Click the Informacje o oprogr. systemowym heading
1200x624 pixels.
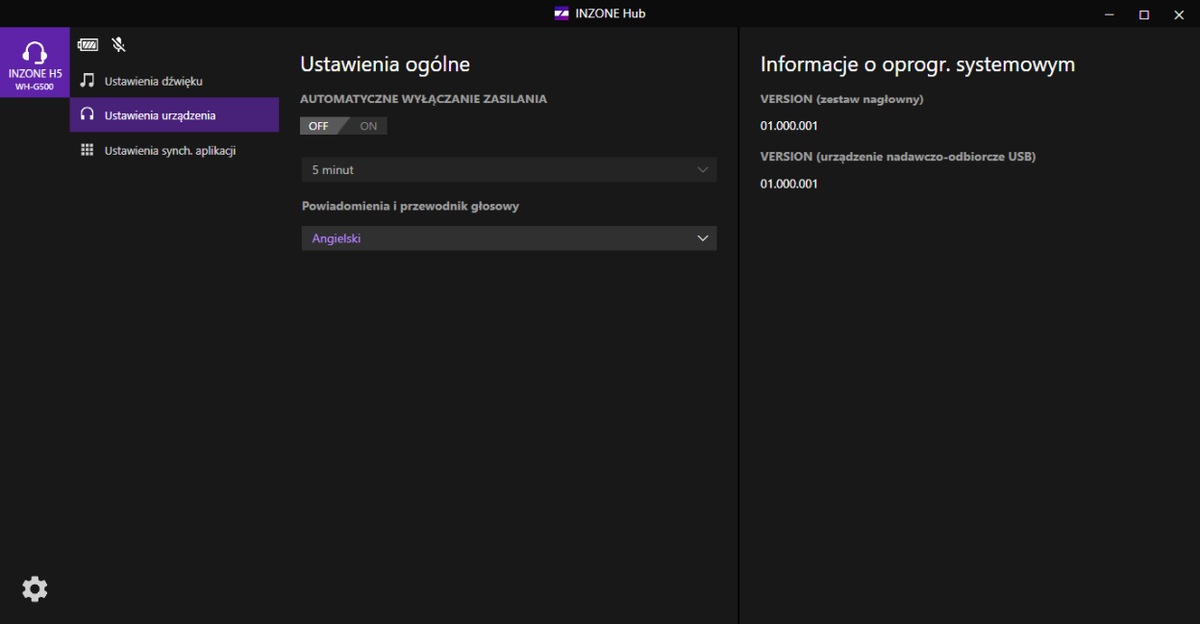[917, 64]
